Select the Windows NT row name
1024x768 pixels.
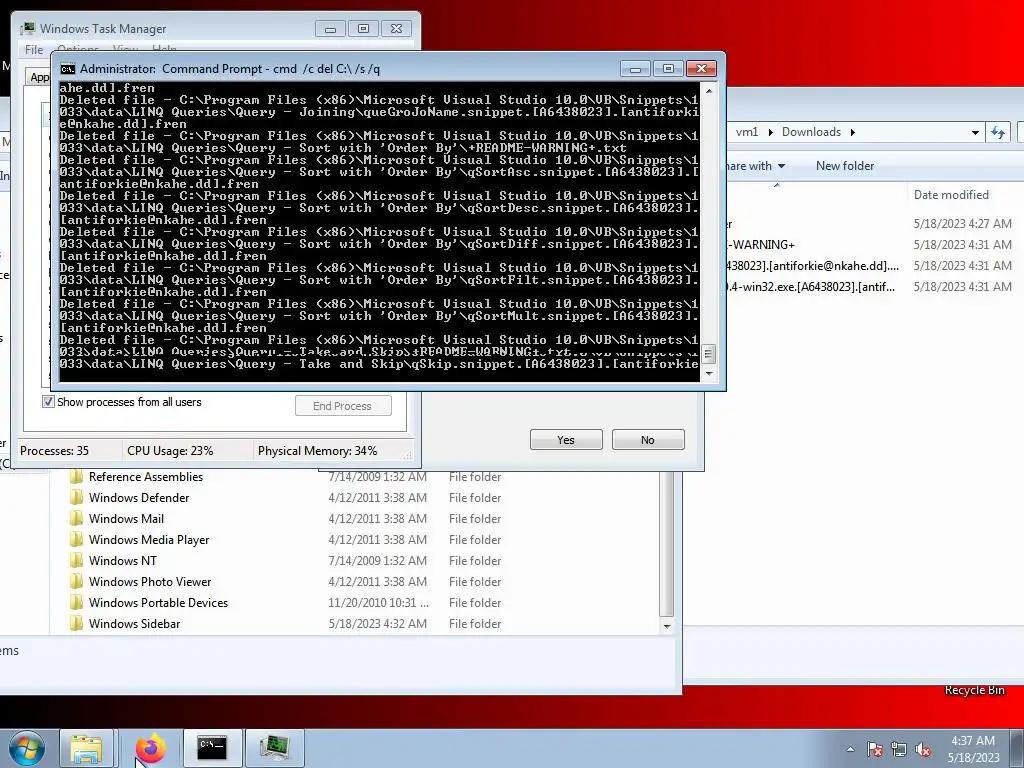(123, 560)
